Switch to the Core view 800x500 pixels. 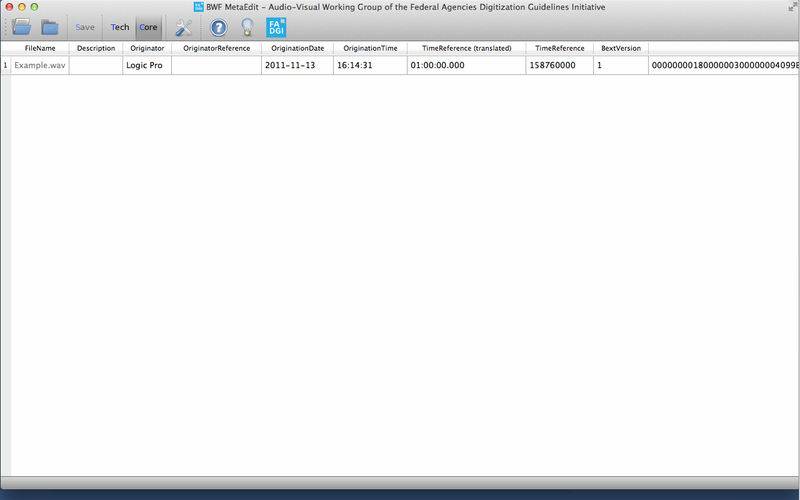tap(148, 27)
